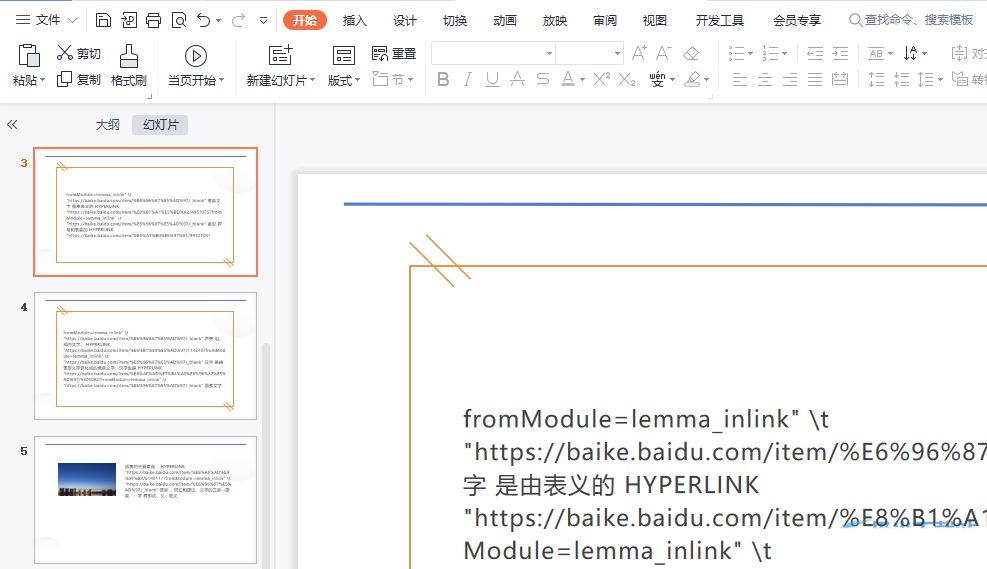Click the 重置 reset button

click(x=394, y=54)
